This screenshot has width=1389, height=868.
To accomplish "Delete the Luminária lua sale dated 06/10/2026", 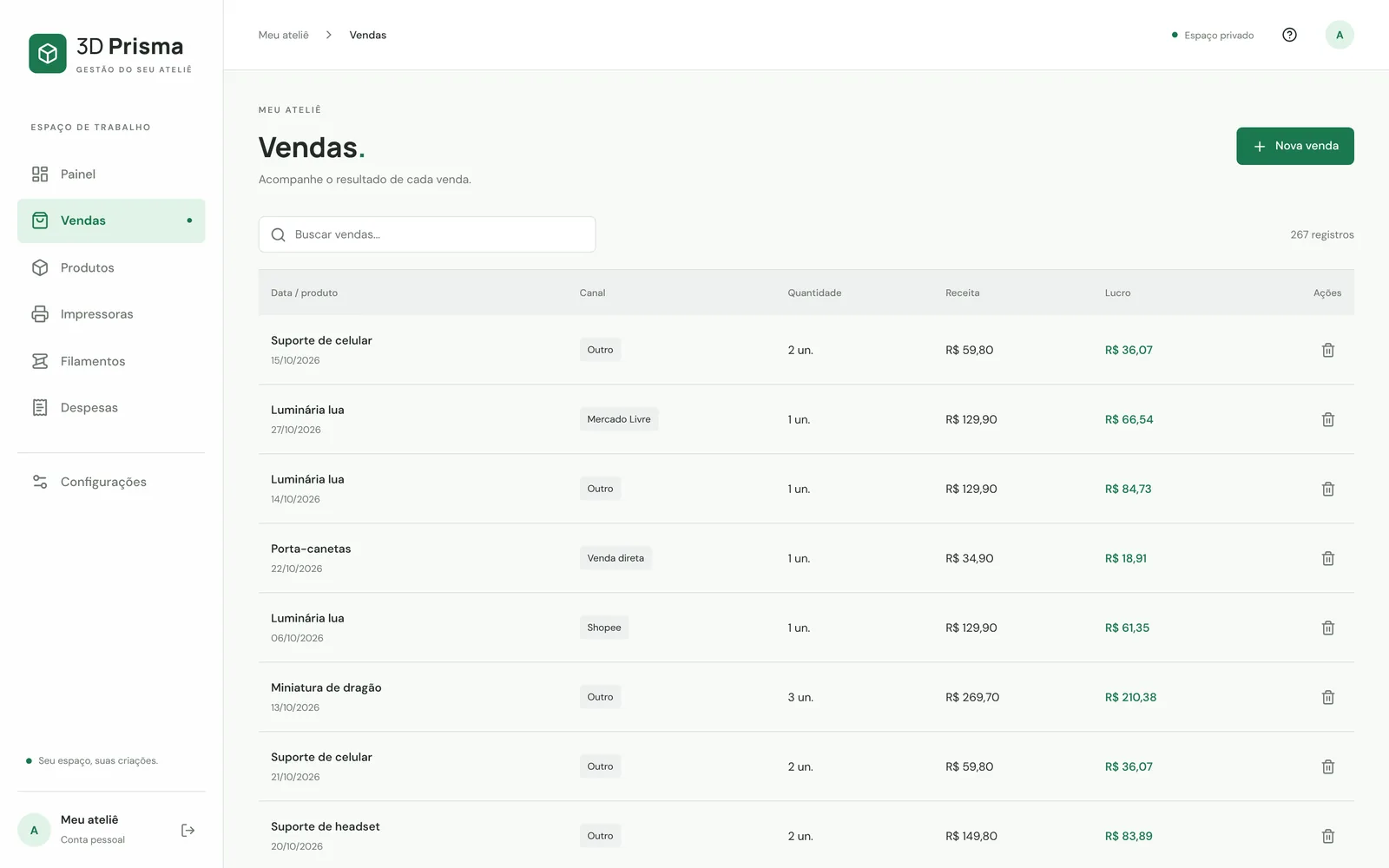I will (x=1327, y=628).
